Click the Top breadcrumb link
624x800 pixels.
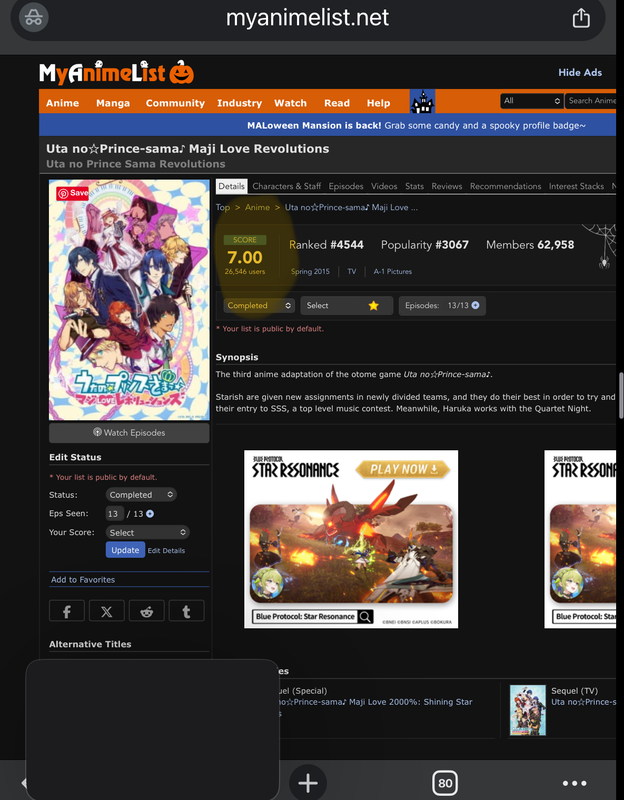tap(222, 207)
